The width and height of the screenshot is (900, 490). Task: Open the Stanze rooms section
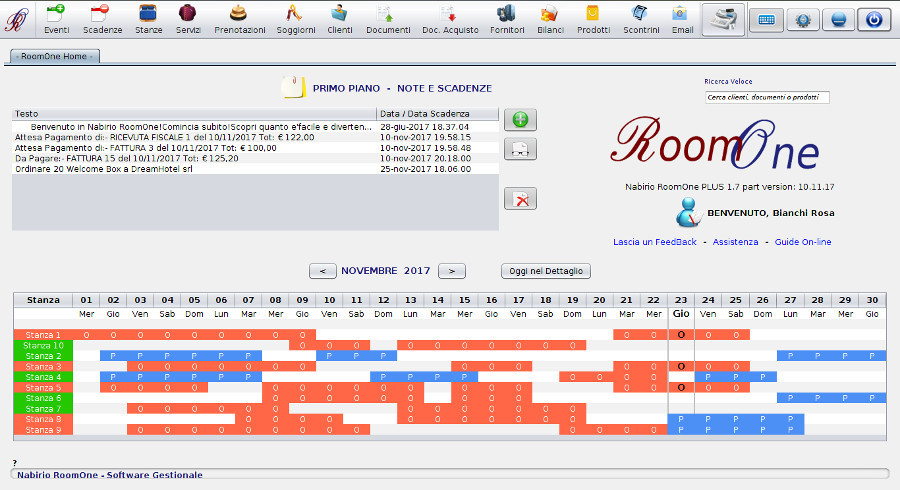pos(149,20)
